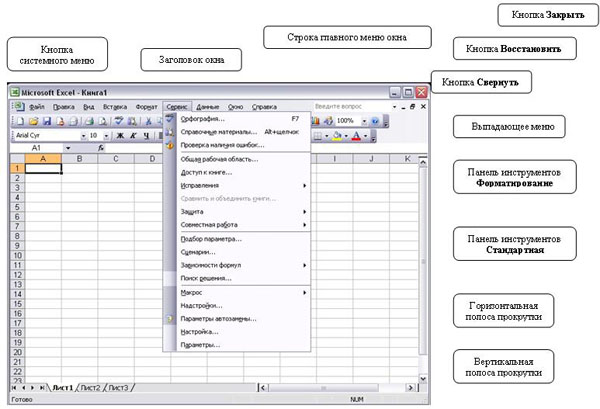Click the vertical scrollbar down arrow
600x409 pixels.
click(423, 378)
